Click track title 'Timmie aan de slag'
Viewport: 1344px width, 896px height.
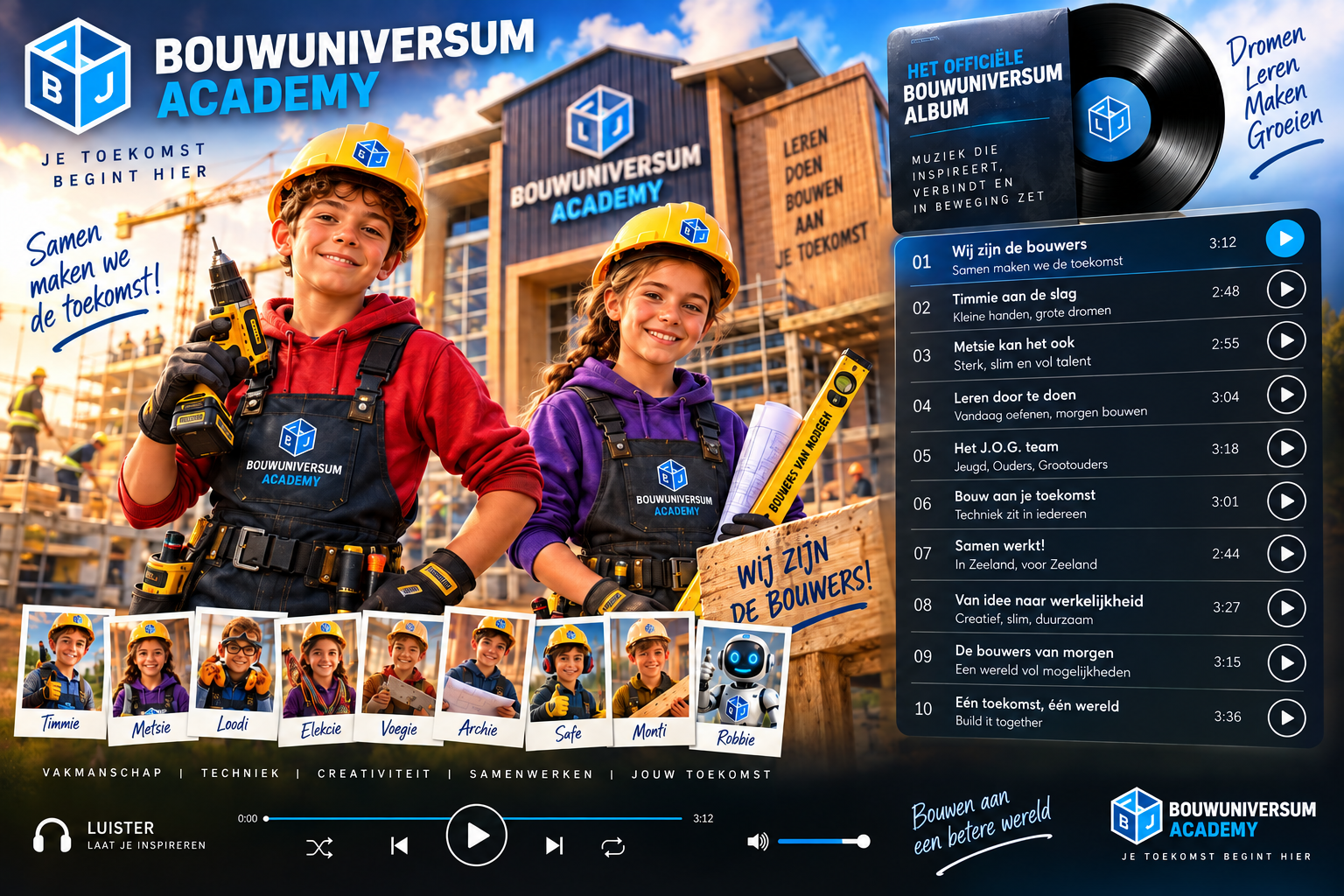(1014, 296)
